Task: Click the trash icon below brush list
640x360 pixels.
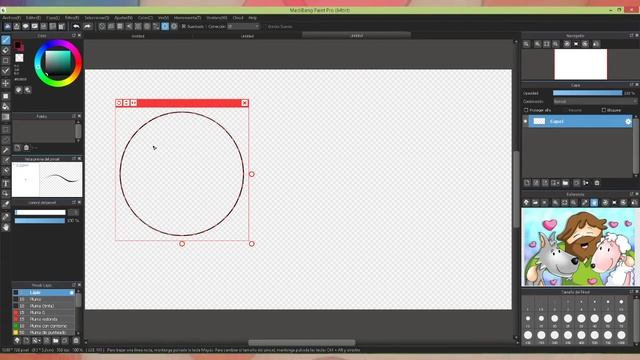Action: point(76,340)
